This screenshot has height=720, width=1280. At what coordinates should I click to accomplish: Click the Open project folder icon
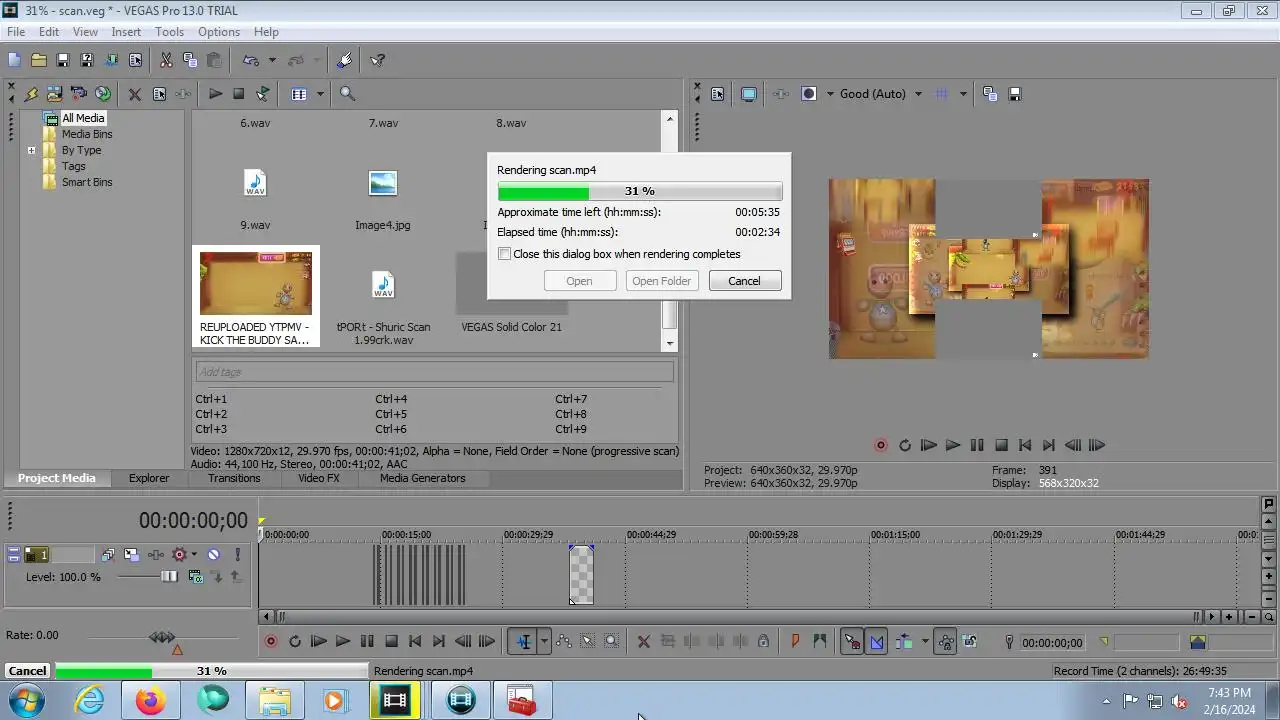(x=39, y=60)
